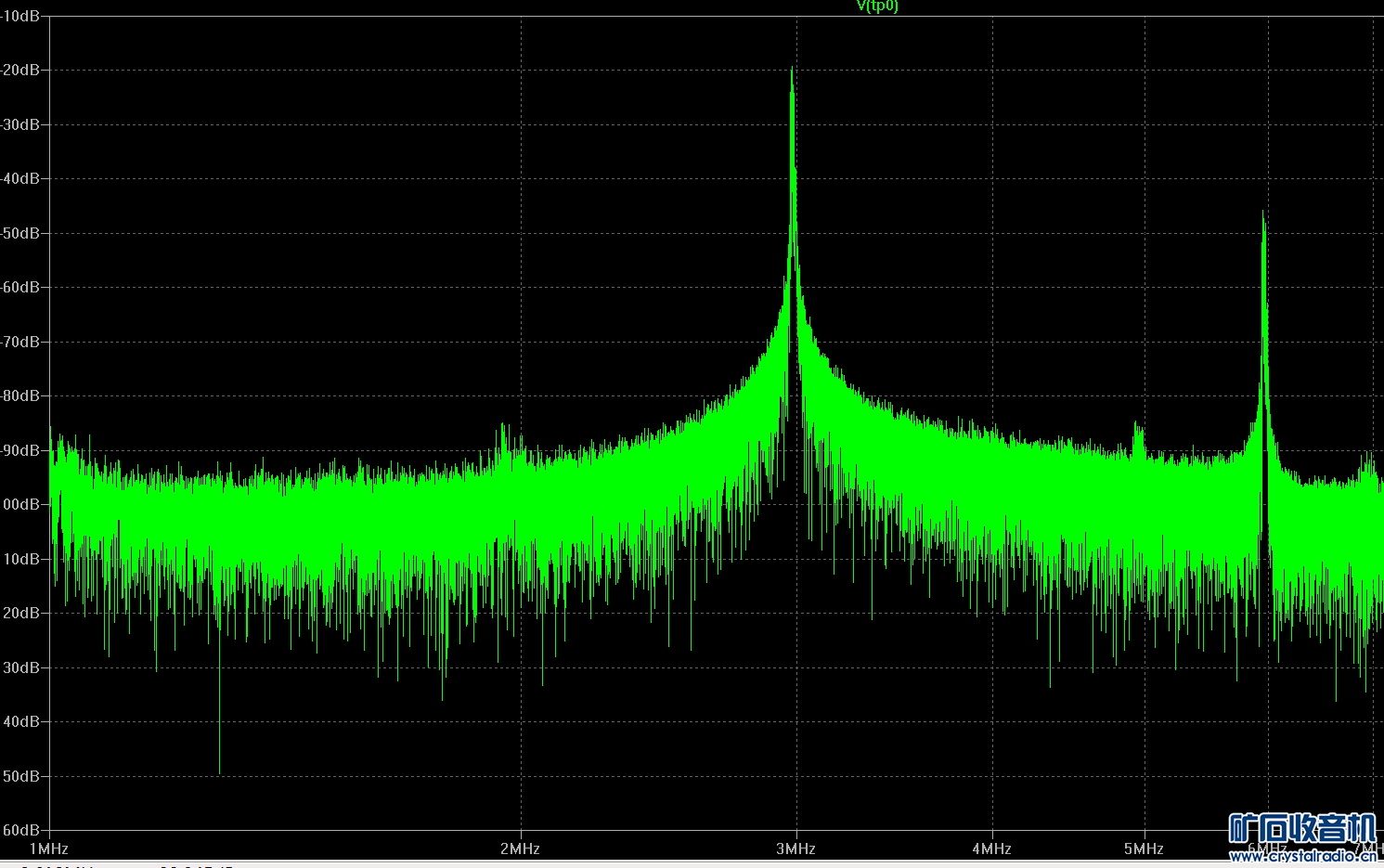Click the 4MHz frequency axis label
Image resolution: width=1384 pixels, height=868 pixels.
(991, 849)
